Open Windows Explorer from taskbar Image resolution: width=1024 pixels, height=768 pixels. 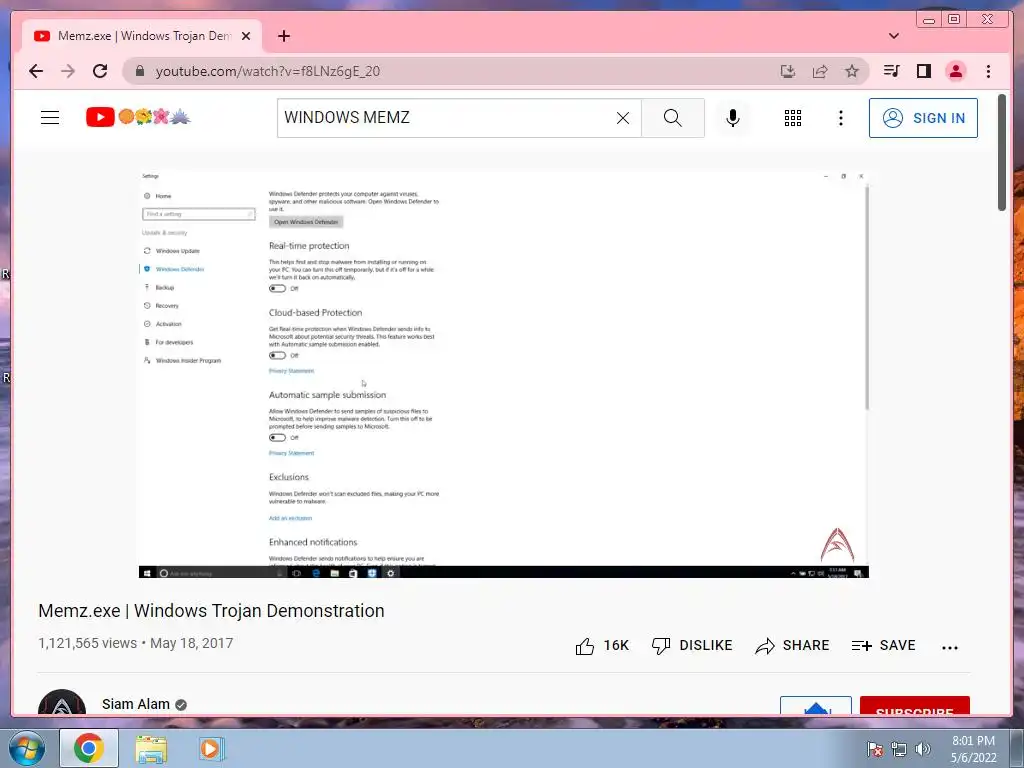(151, 748)
